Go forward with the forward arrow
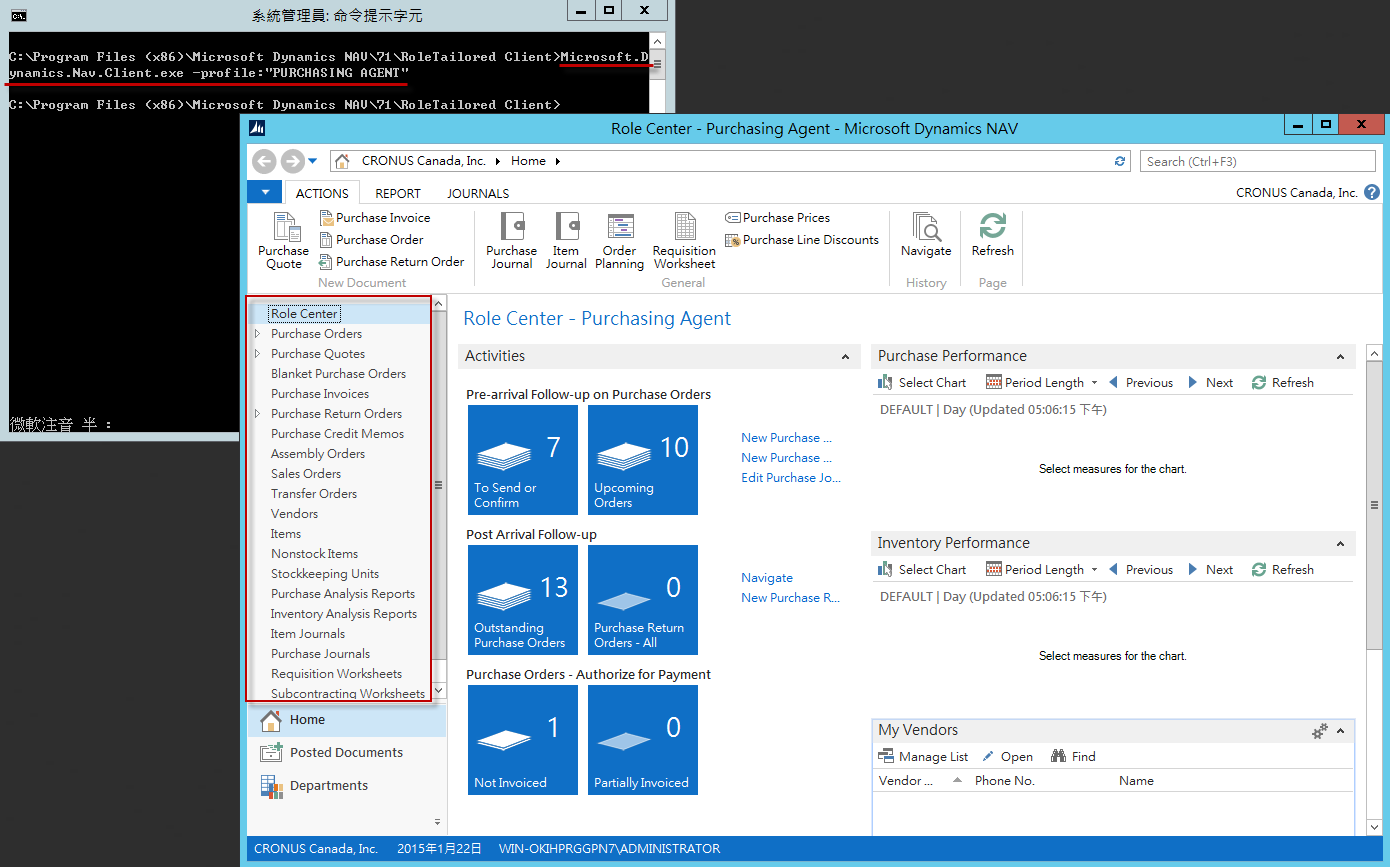This screenshot has width=1390, height=867. [x=292, y=161]
